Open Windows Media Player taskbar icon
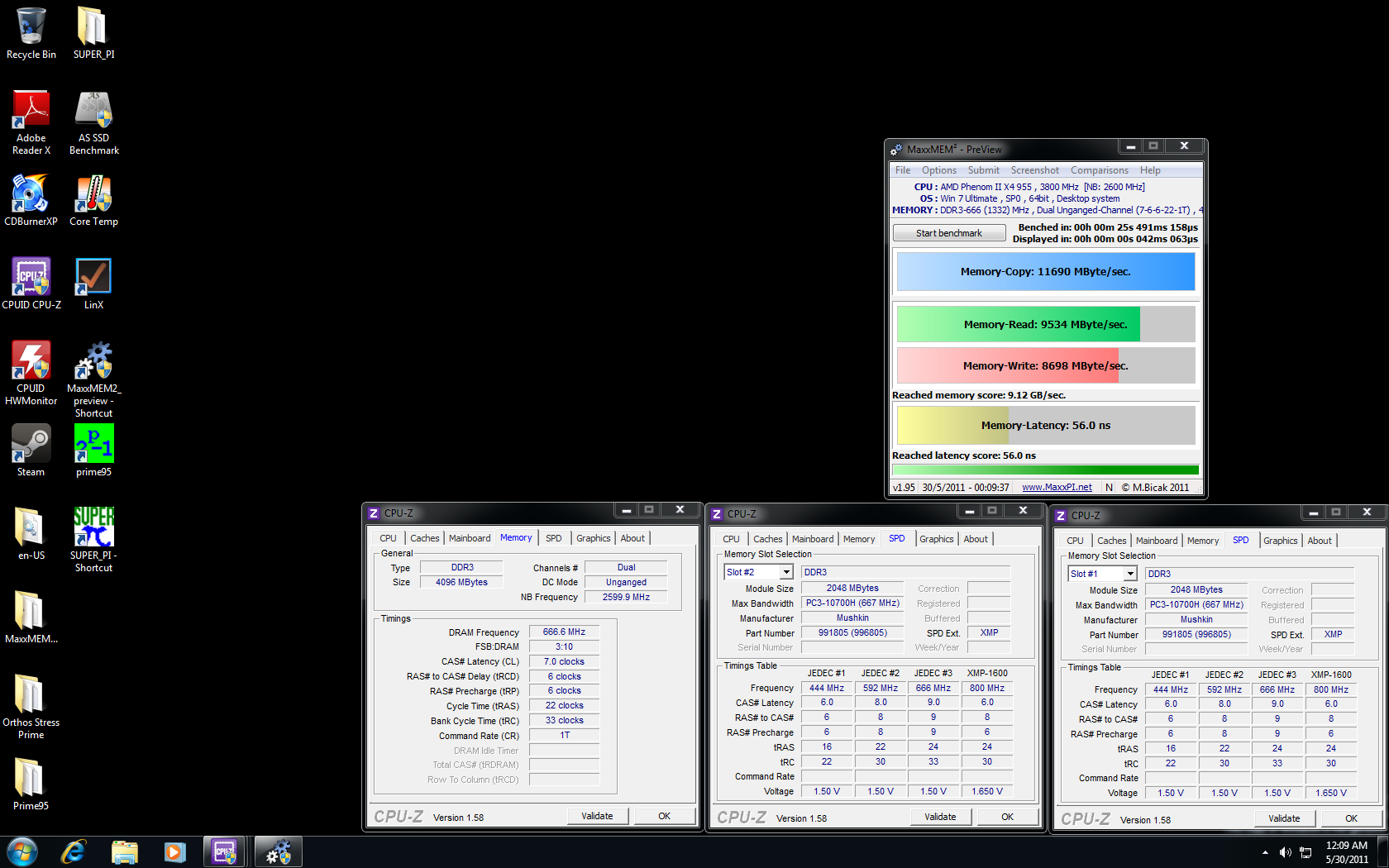Viewport: 1389px width, 868px height. pyautogui.click(x=174, y=851)
